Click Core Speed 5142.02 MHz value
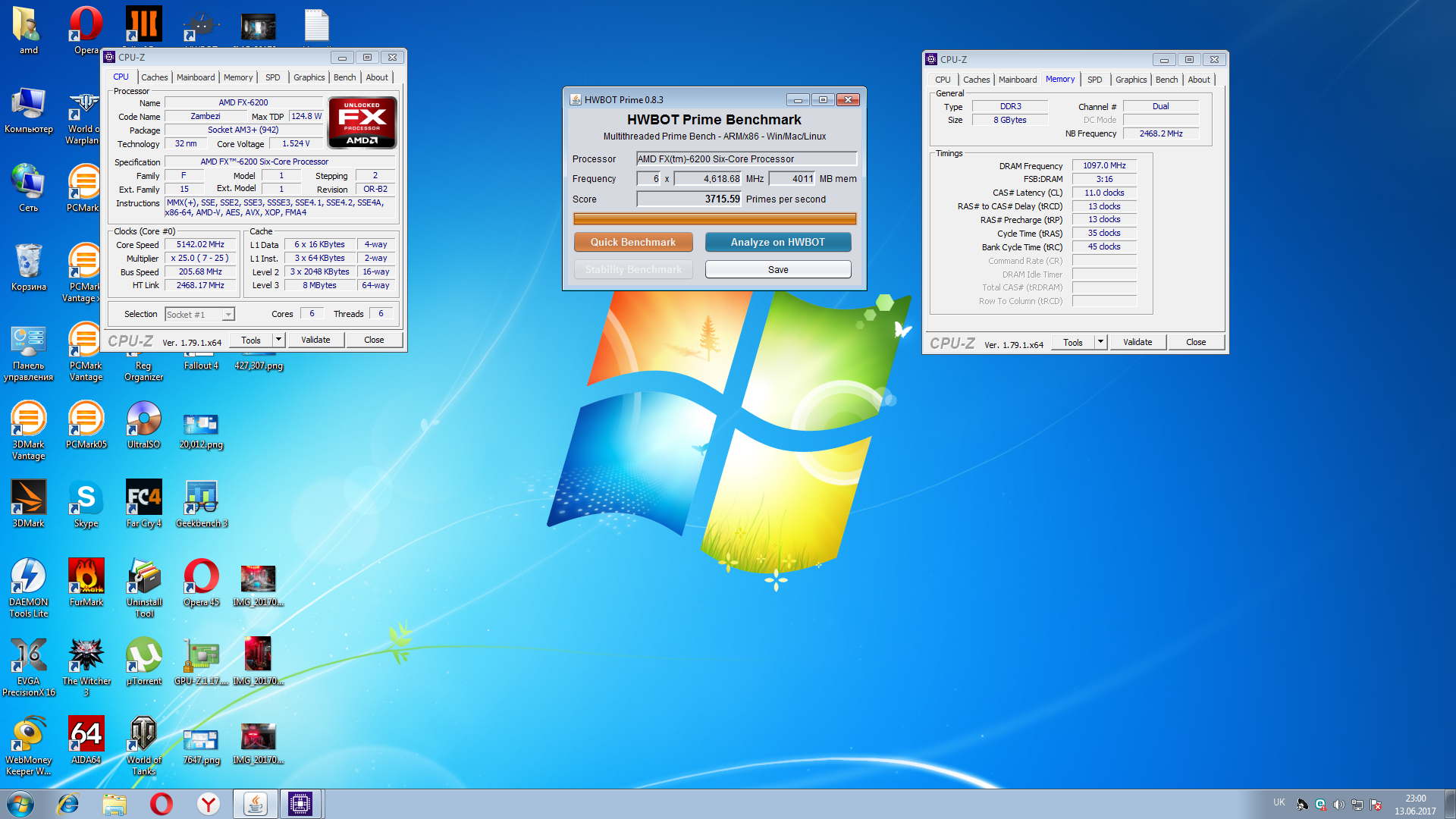 pyautogui.click(x=200, y=244)
